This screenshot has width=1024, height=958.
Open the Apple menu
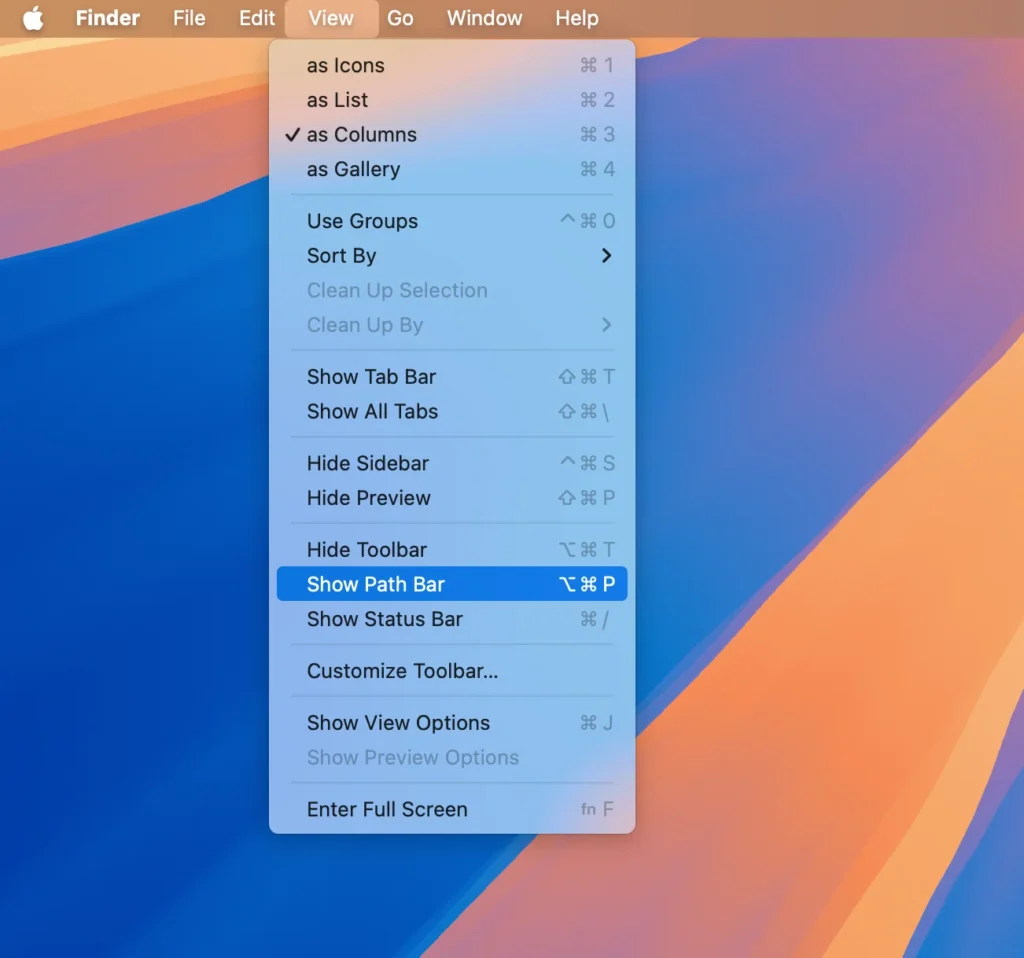tap(33, 18)
